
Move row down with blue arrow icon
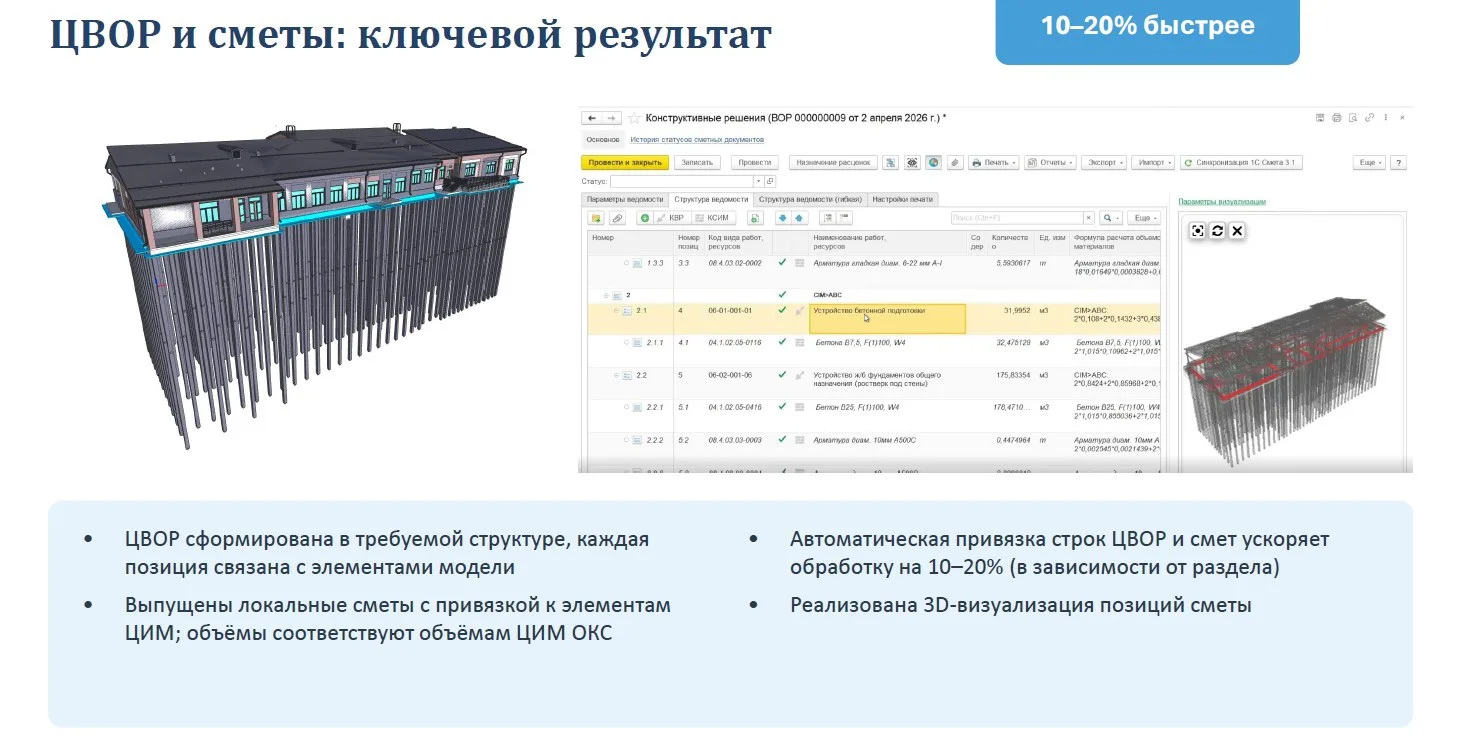(x=783, y=218)
